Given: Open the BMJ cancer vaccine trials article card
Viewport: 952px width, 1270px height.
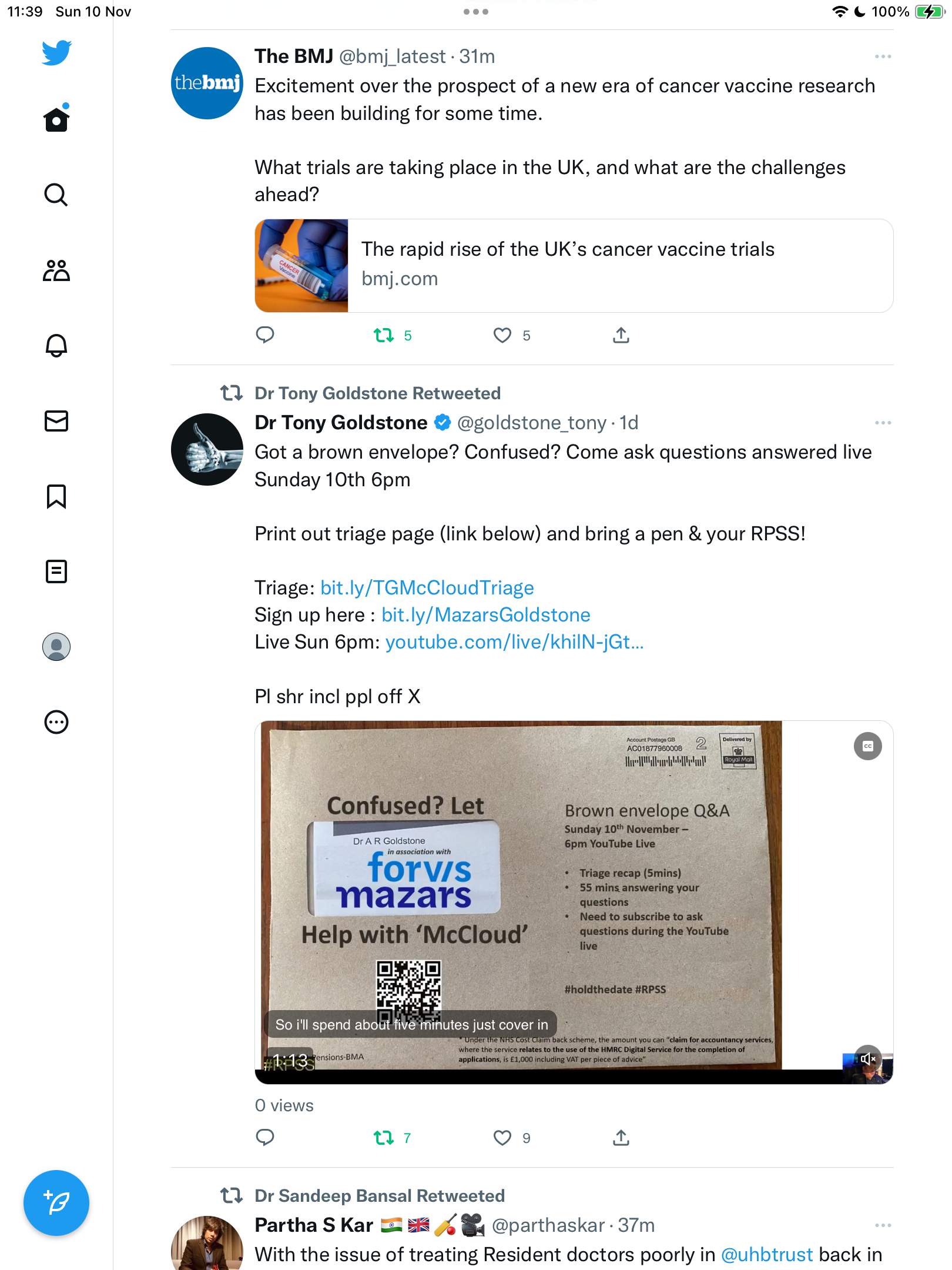Looking at the screenshot, I should (x=574, y=266).
